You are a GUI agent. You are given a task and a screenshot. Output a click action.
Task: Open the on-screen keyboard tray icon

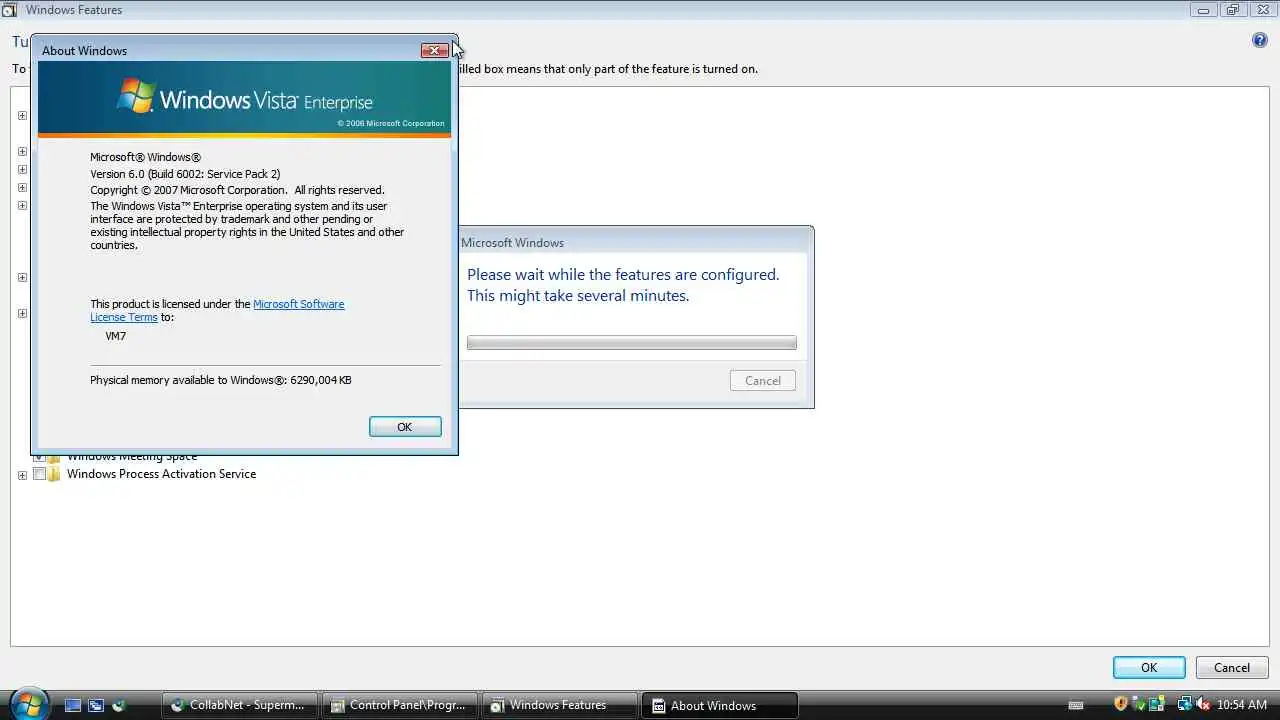[1076, 705]
